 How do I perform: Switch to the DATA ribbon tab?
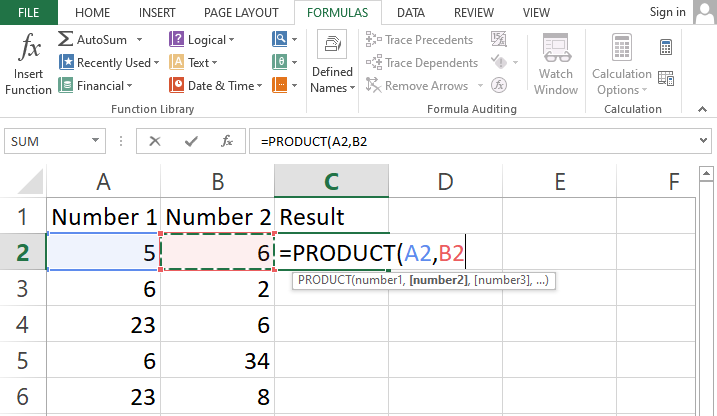[x=412, y=13]
